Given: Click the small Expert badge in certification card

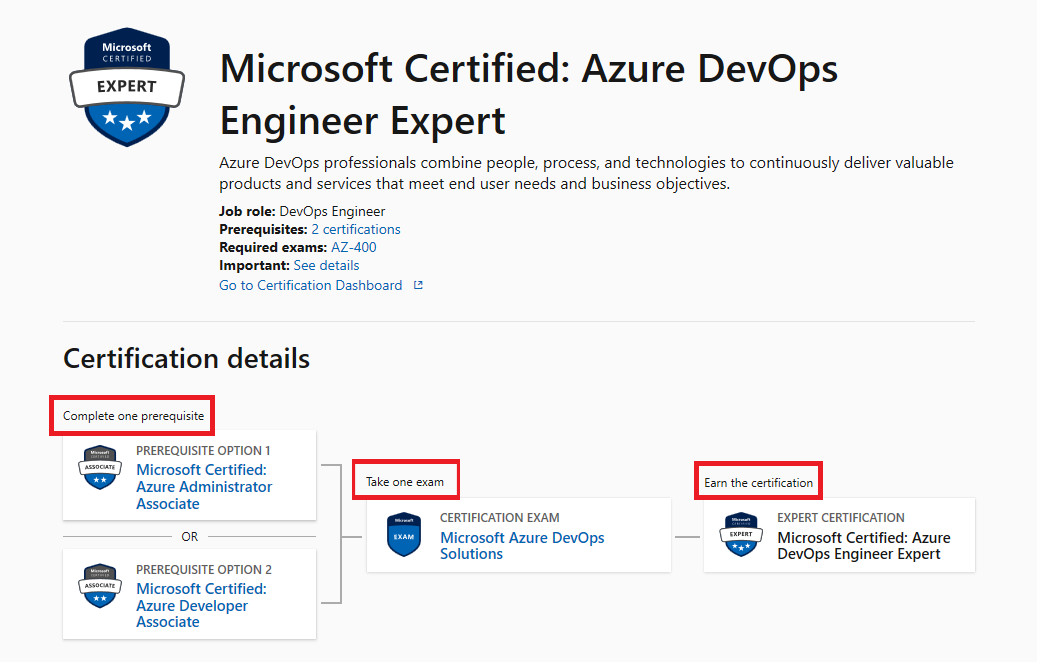Looking at the screenshot, I should (x=741, y=534).
